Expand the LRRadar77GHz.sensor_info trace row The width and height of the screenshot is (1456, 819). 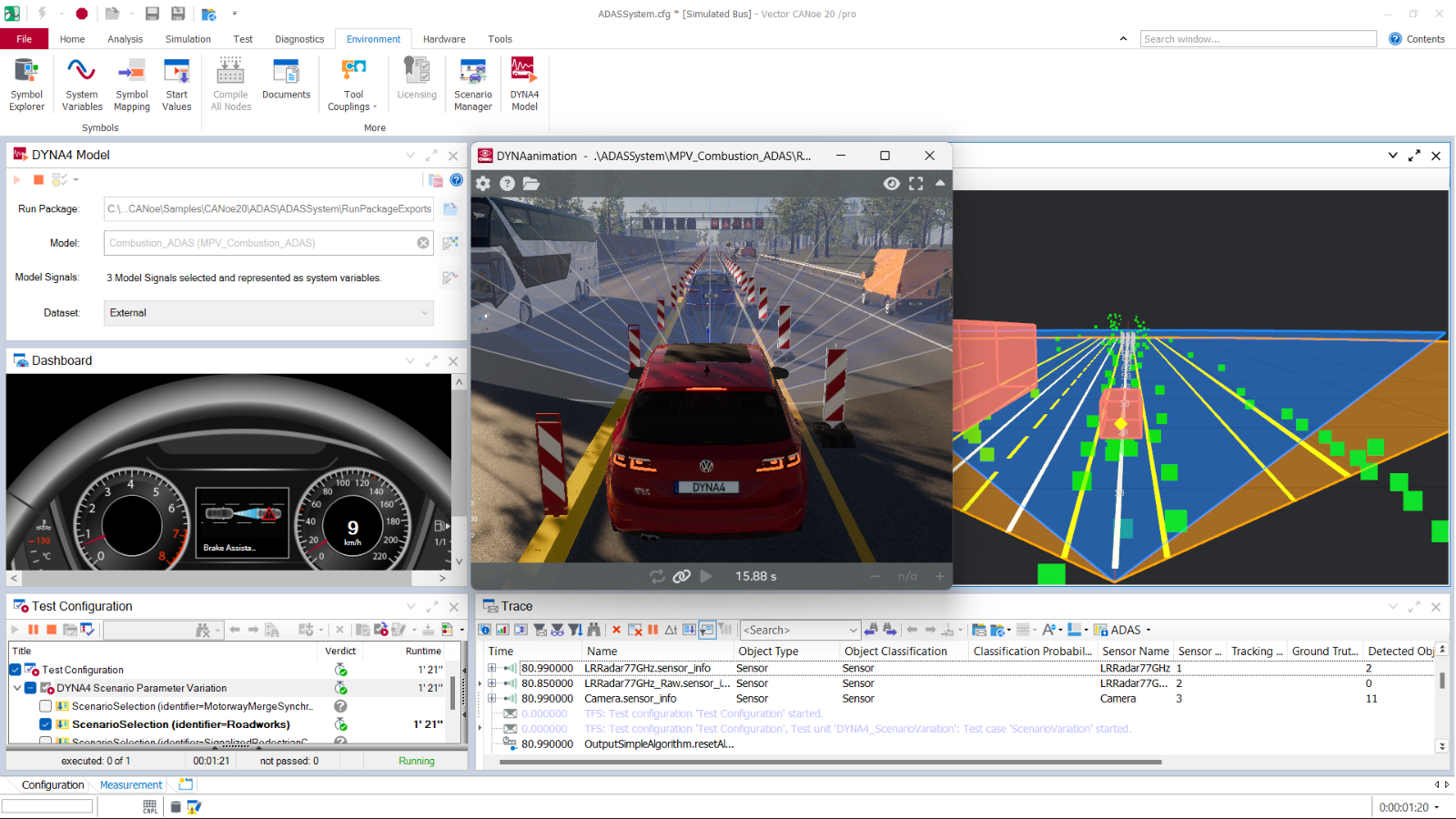(492, 668)
